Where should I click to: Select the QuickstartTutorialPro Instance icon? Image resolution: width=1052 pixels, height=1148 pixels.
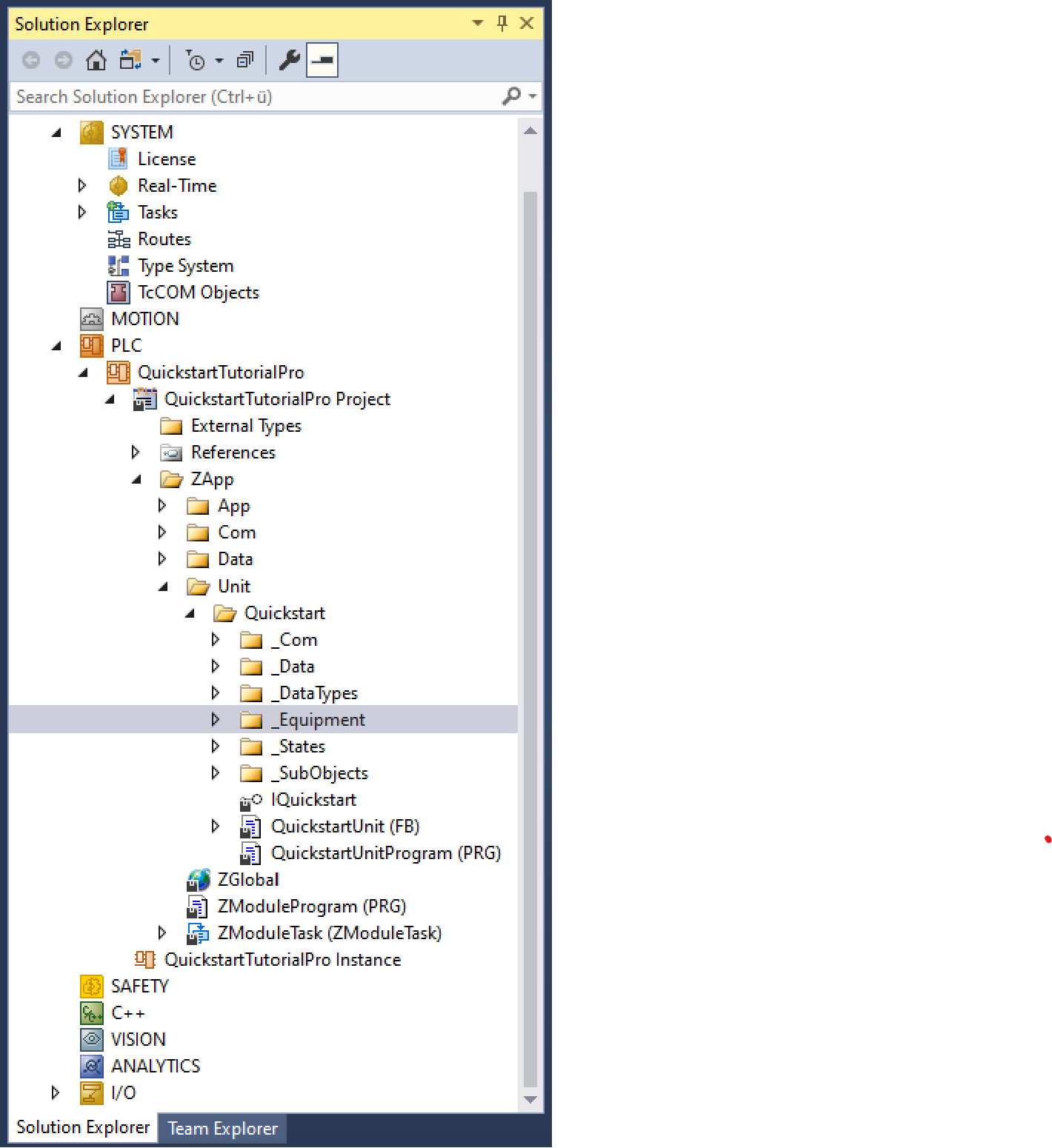coord(144,960)
